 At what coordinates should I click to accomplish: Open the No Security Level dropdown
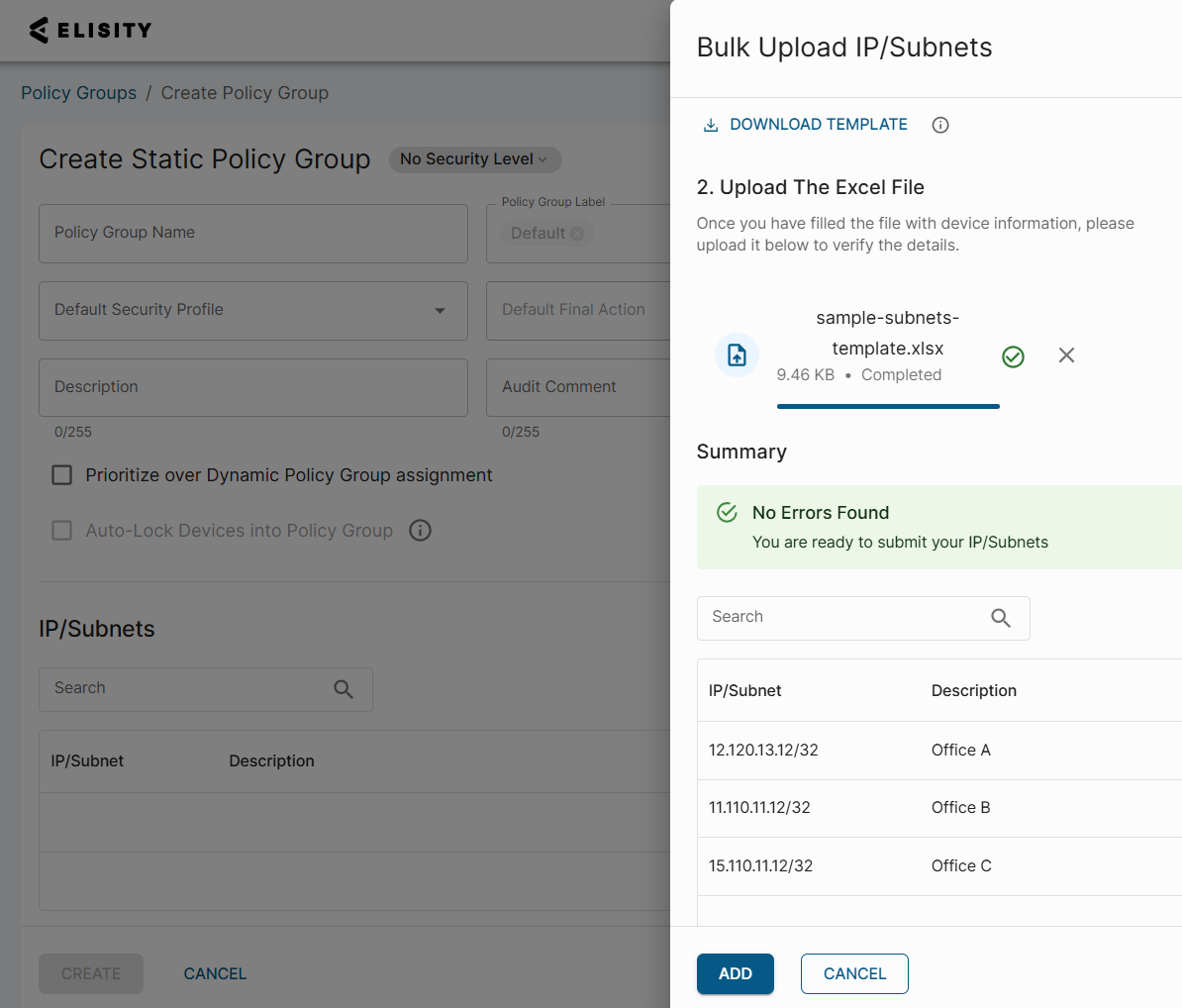point(474,159)
